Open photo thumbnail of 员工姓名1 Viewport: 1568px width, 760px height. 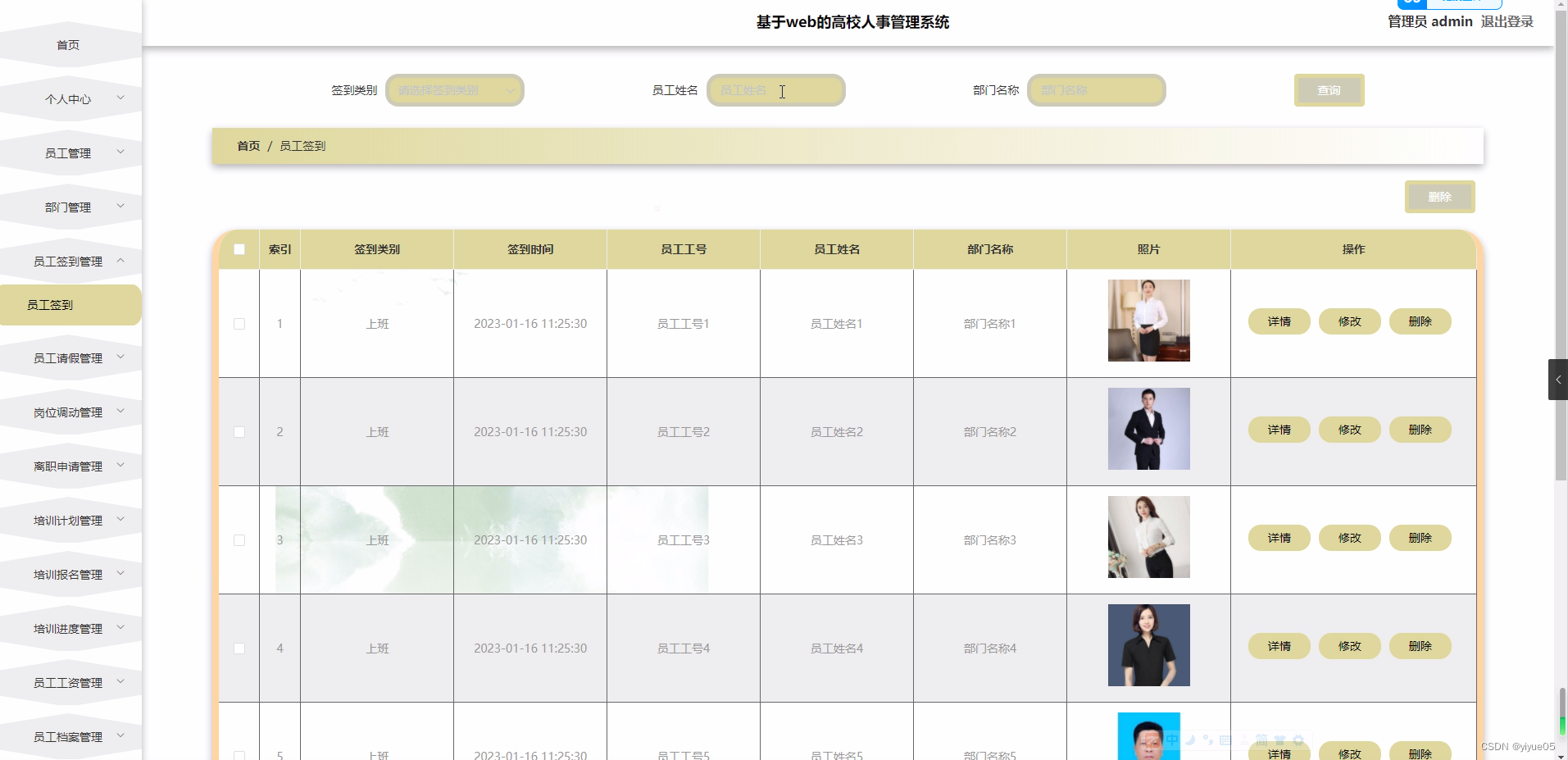point(1148,321)
